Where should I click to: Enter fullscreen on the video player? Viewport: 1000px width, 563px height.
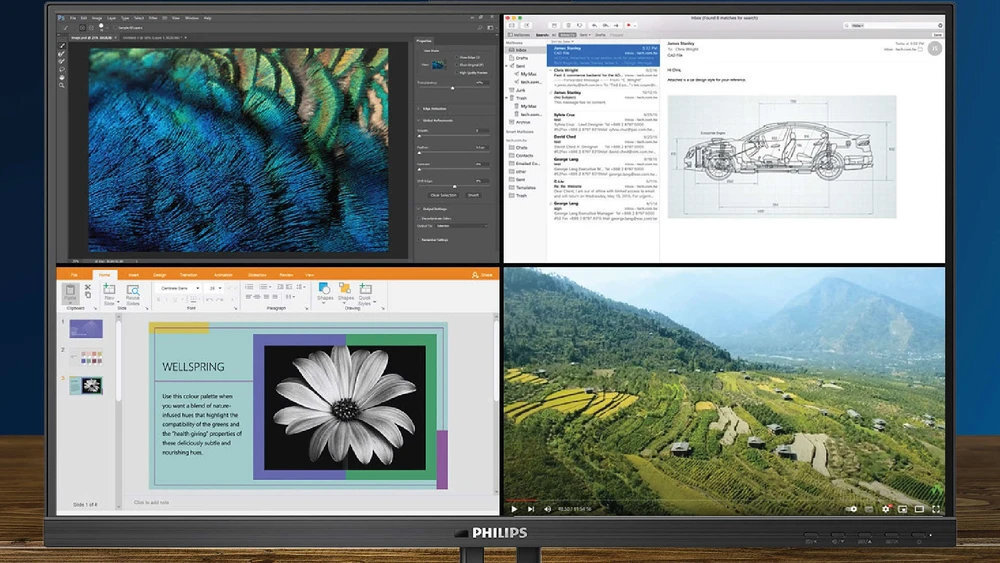click(935, 508)
